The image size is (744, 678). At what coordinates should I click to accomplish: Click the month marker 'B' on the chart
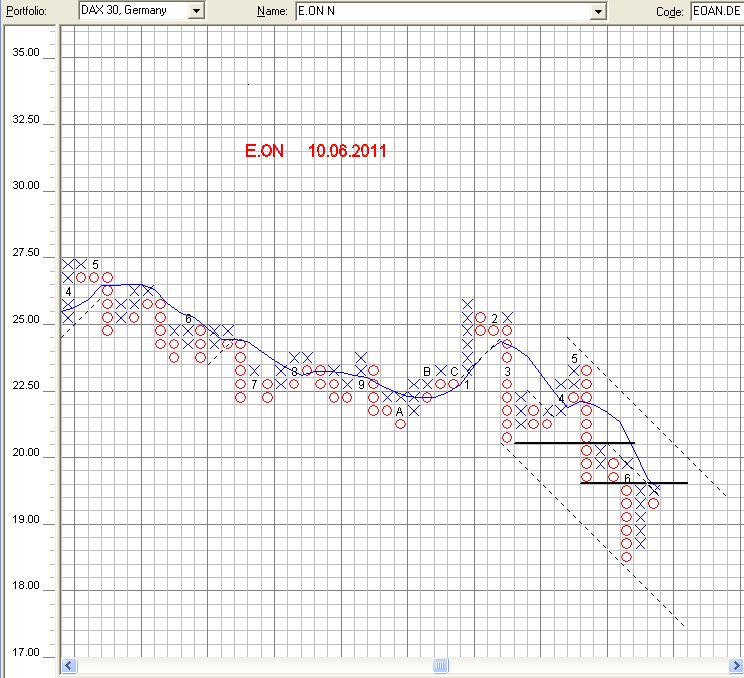point(427,372)
